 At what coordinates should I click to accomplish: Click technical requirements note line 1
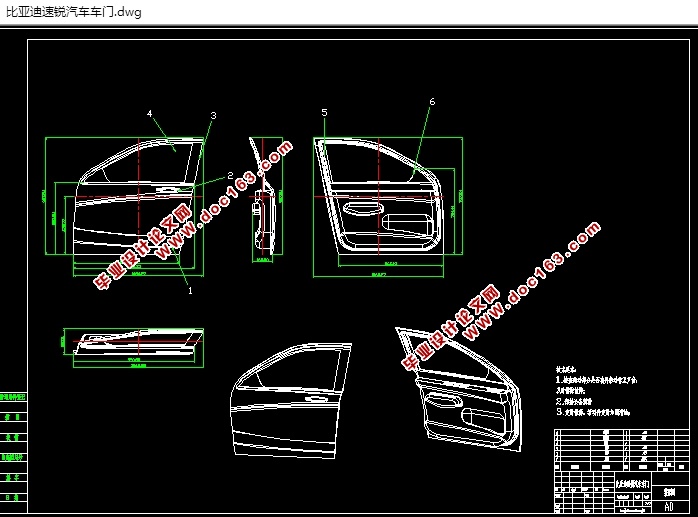tap(596, 380)
